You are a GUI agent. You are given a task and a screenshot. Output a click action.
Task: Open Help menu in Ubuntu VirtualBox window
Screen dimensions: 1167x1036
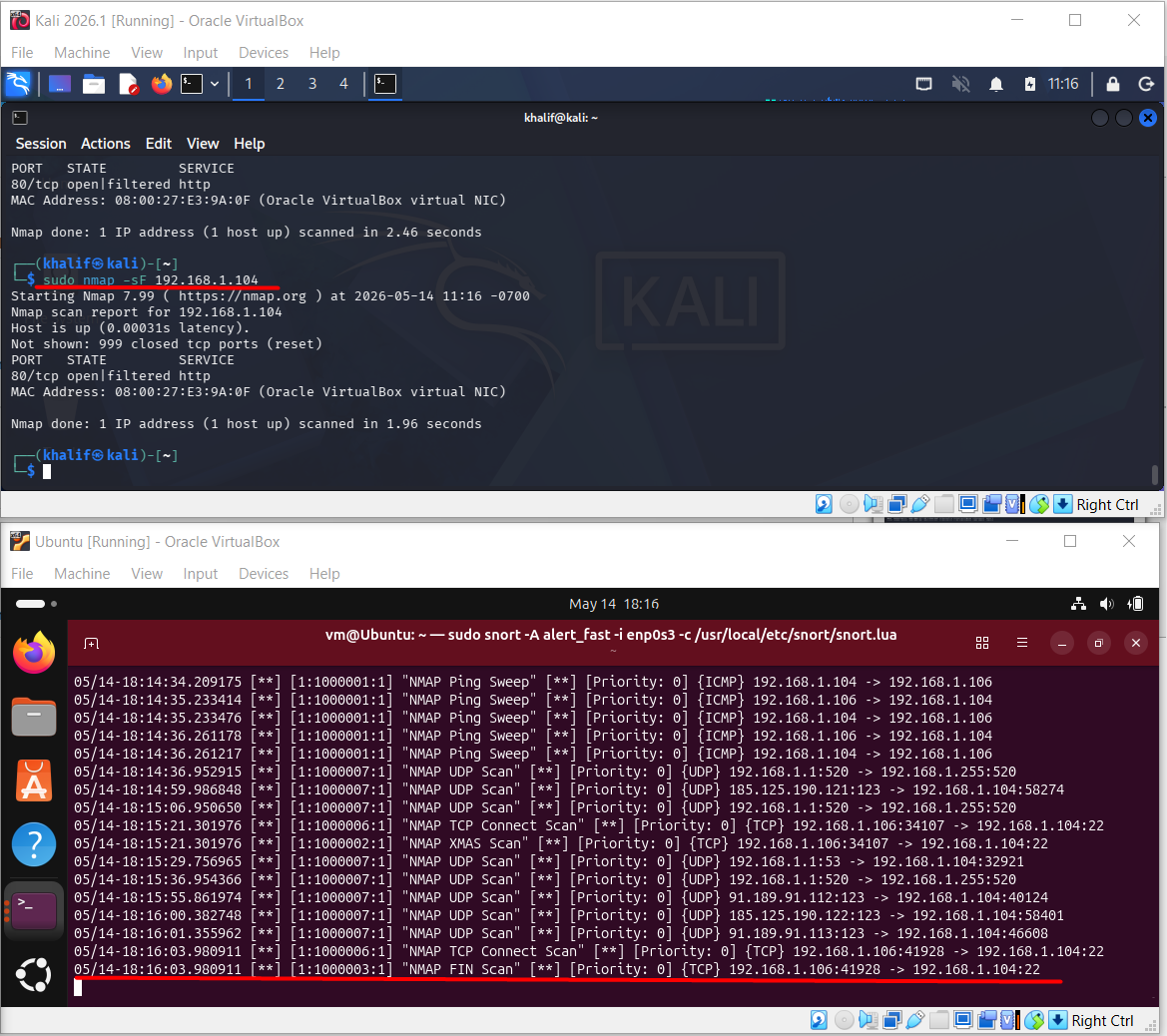coord(324,574)
